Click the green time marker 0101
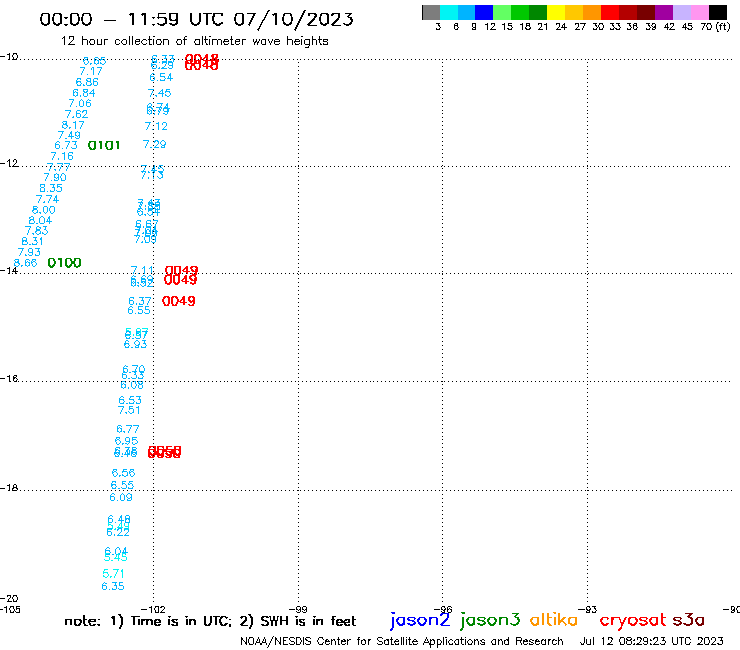 [x=104, y=145]
